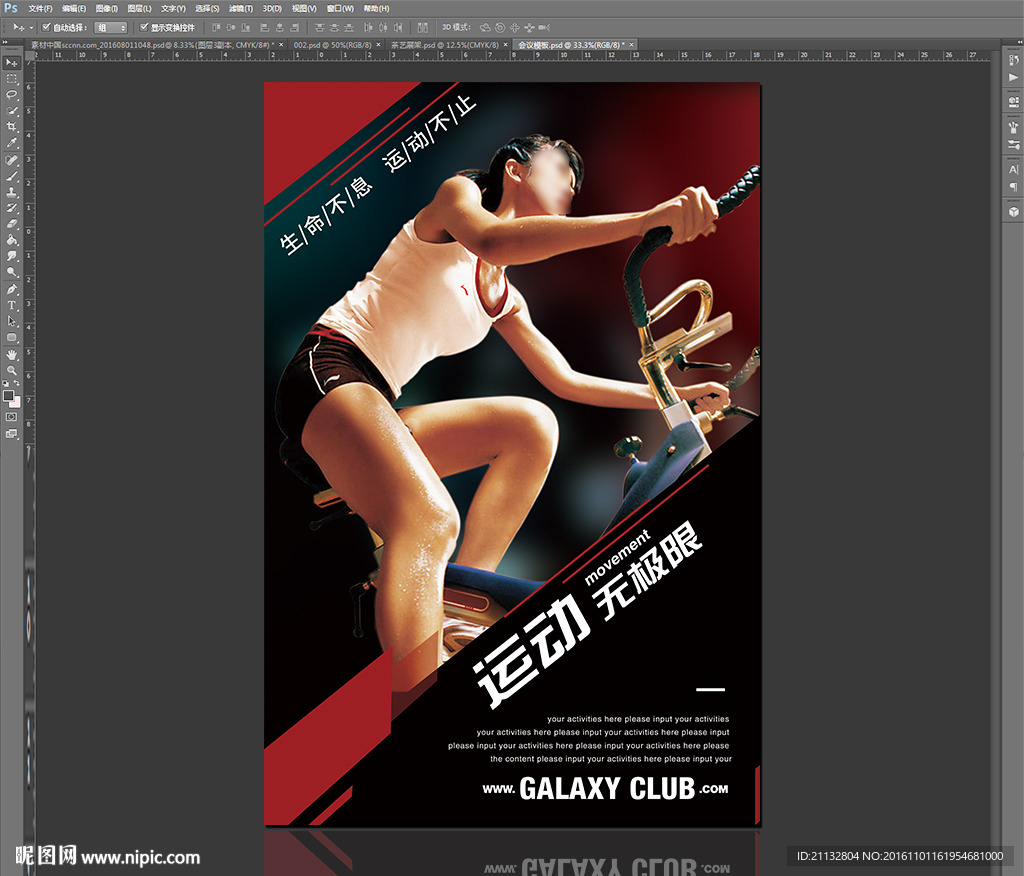Open the 图层(L) menu
This screenshot has width=1024, height=876.
(140, 8)
